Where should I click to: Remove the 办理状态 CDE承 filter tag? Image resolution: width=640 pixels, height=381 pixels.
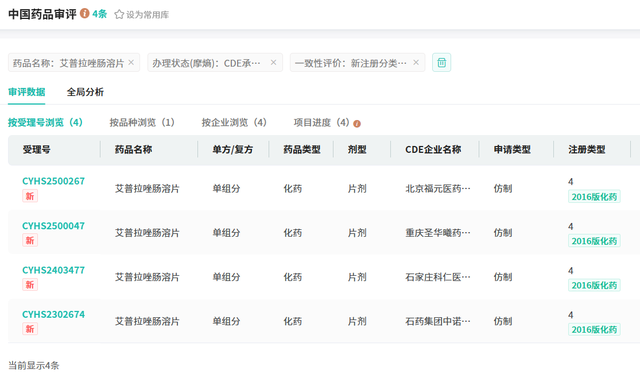(273, 62)
